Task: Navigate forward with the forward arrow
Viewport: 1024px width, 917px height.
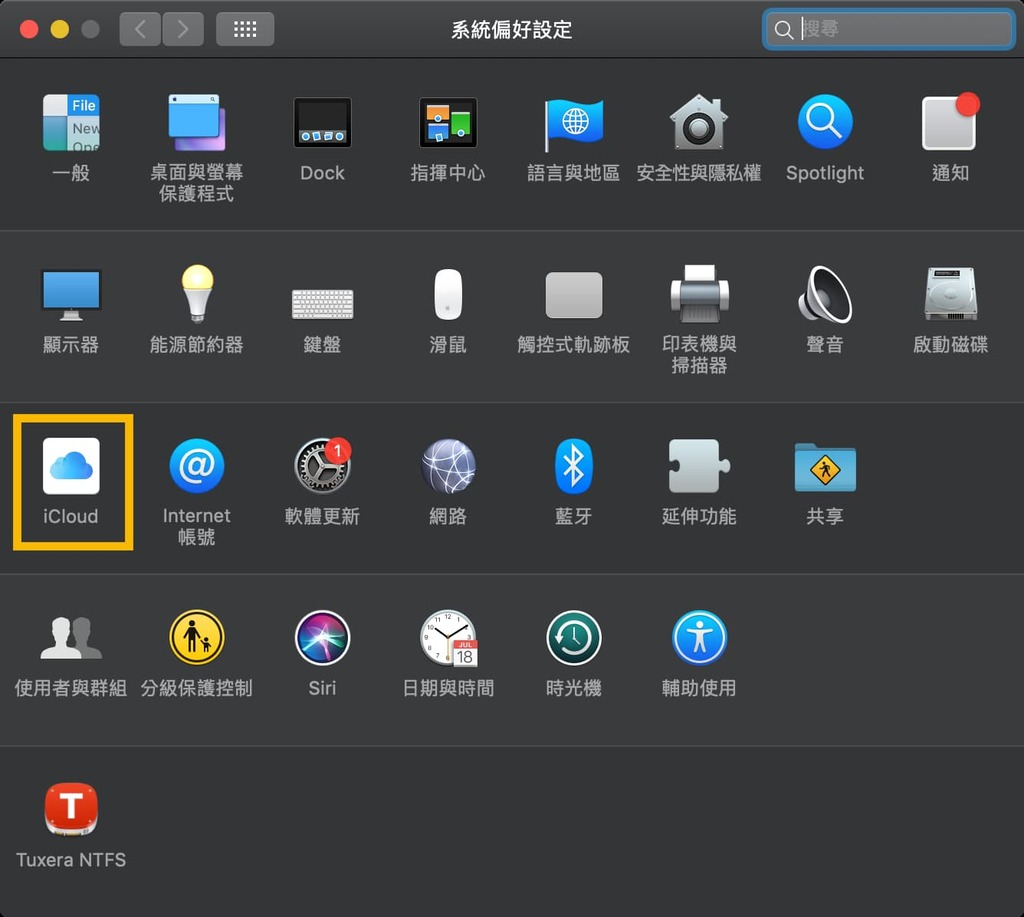Action: pyautogui.click(x=183, y=29)
